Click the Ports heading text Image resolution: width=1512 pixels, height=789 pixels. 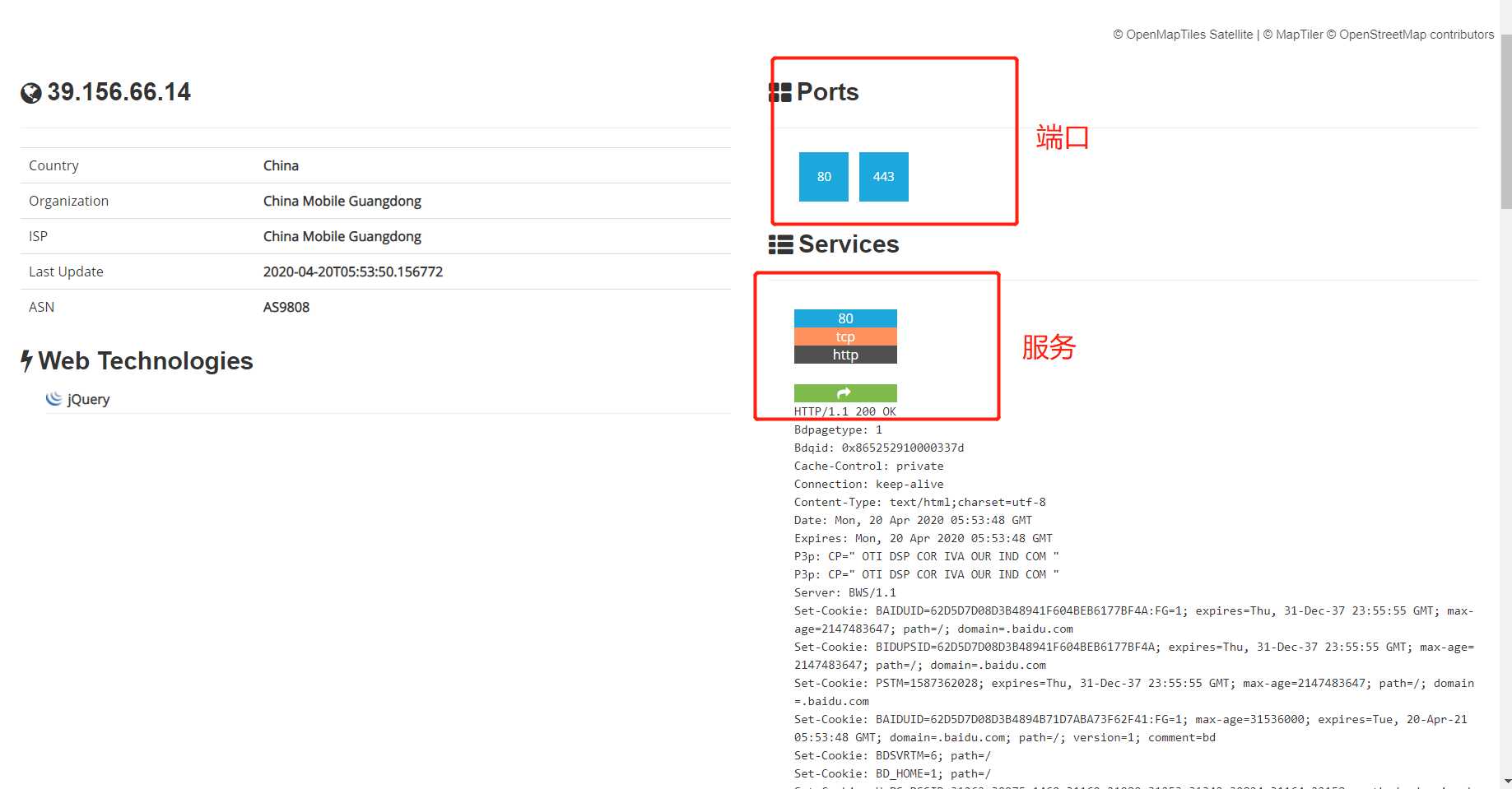click(x=828, y=92)
